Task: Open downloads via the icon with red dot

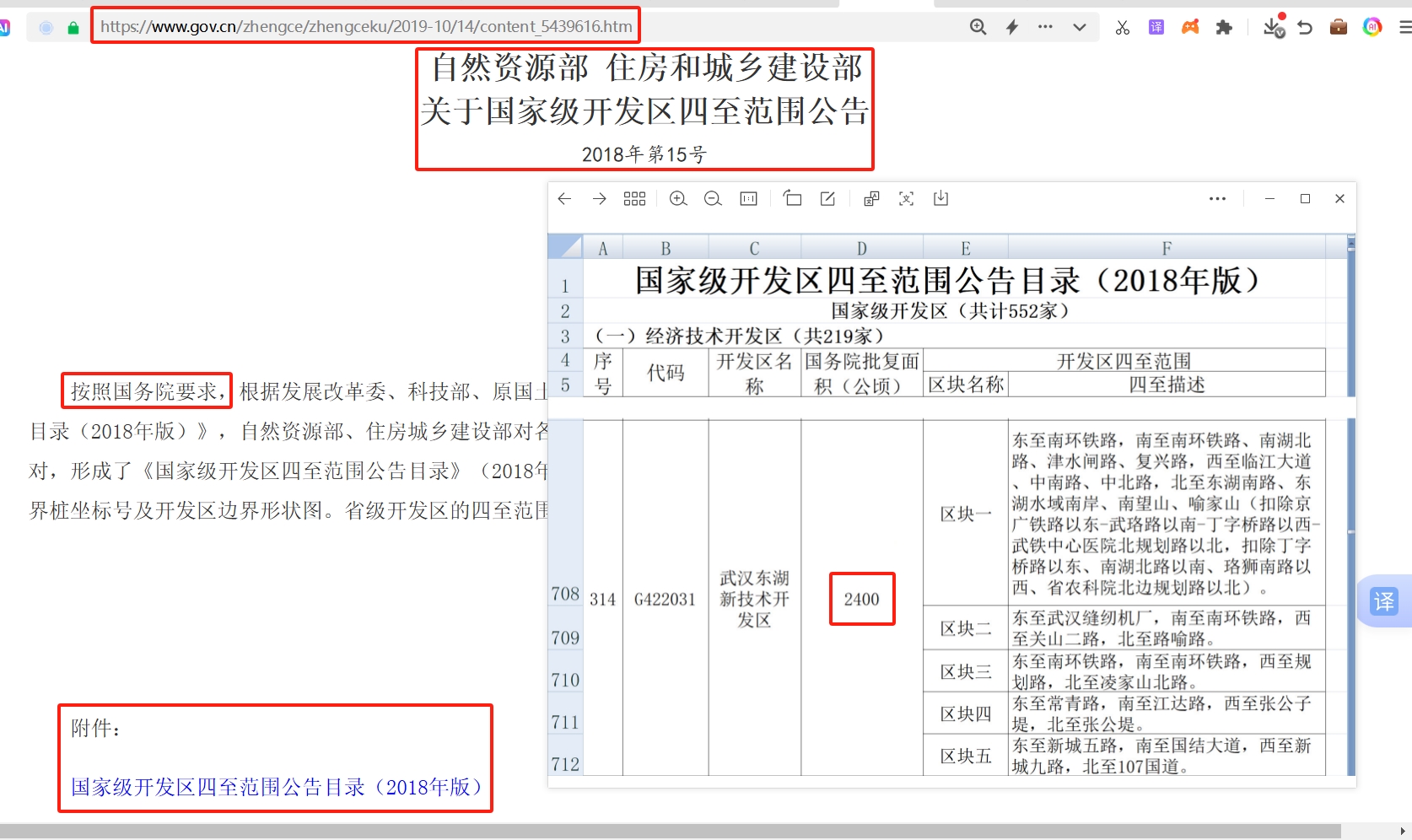Action: [1273, 26]
